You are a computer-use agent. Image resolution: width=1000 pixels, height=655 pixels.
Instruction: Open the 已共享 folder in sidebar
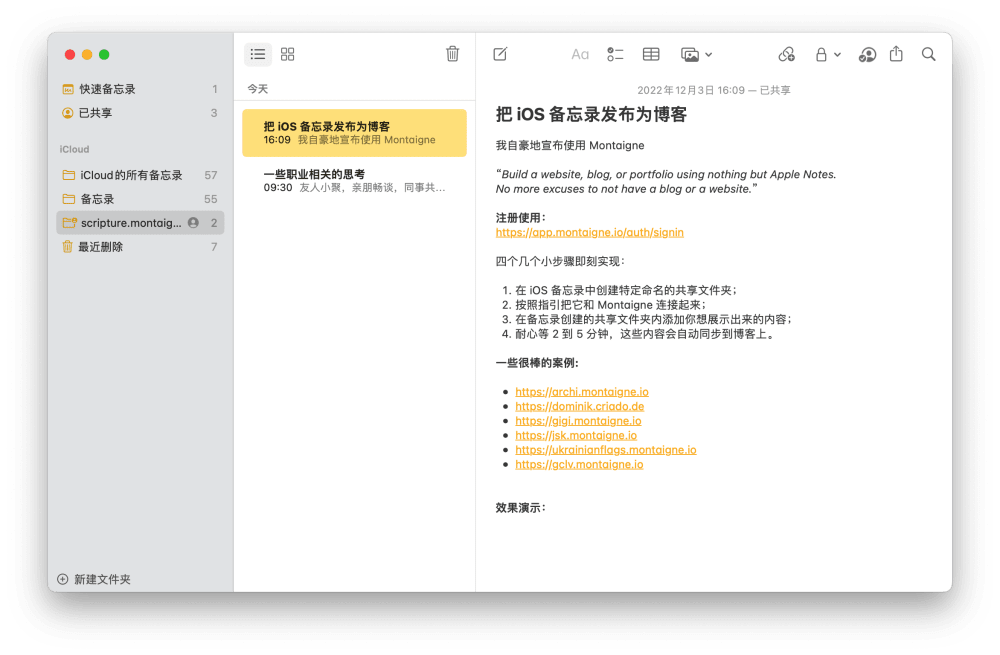(96, 113)
